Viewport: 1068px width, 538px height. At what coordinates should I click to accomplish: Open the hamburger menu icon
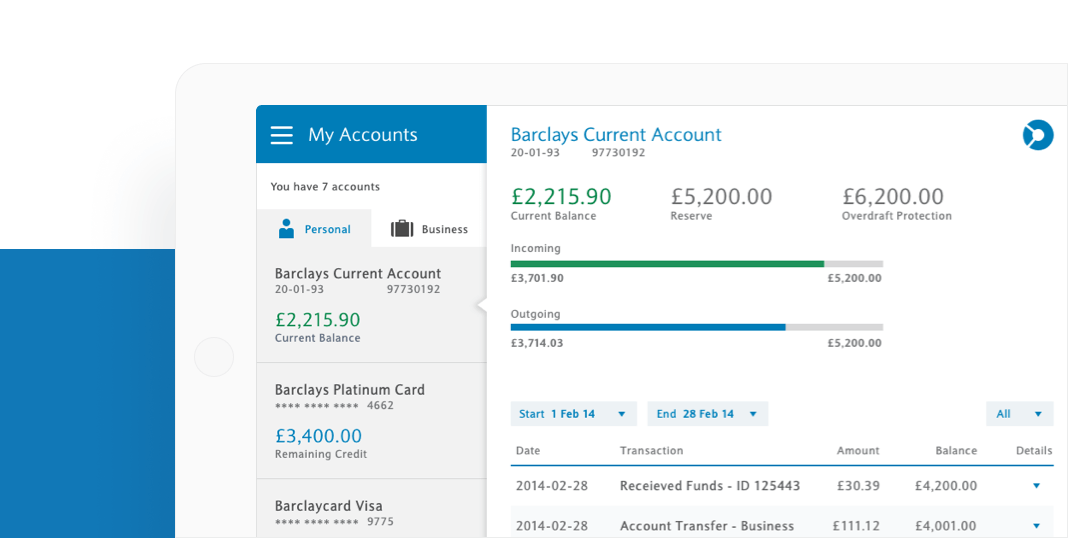(281, 135)
